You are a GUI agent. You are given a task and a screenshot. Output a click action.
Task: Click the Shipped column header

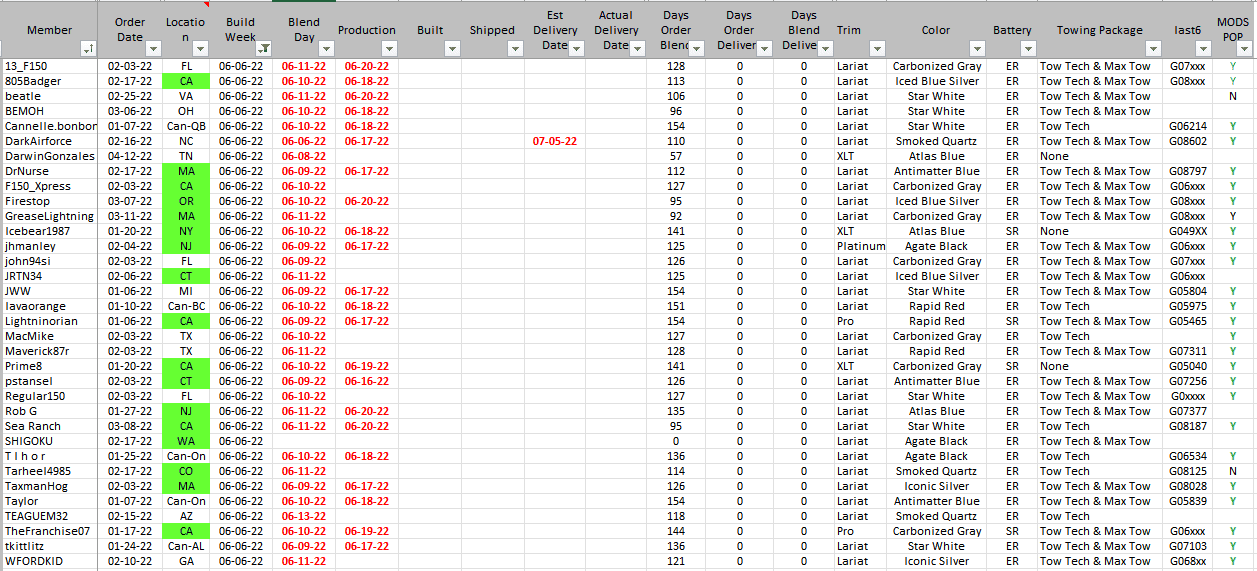492,30
